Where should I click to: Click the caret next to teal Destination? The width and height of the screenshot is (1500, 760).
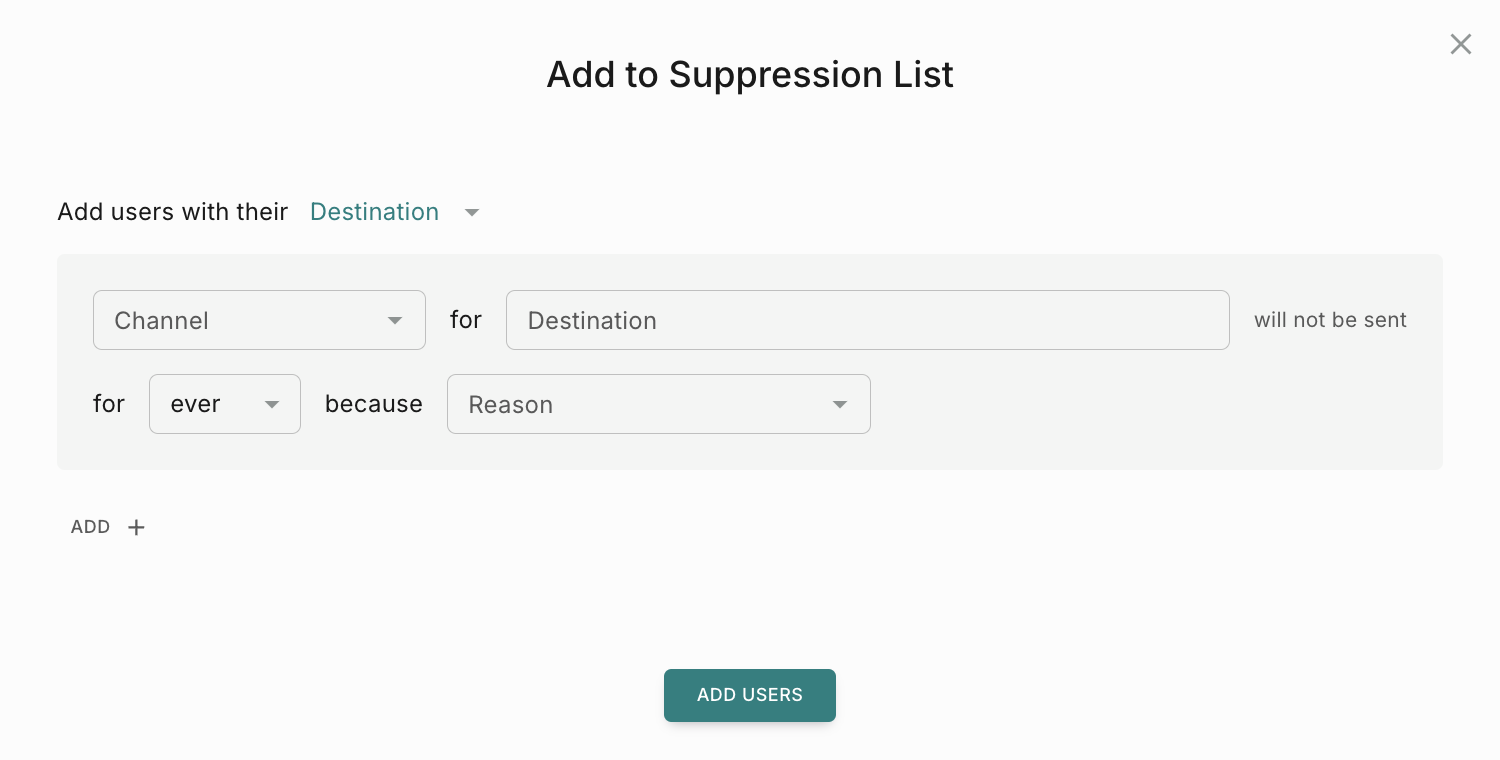(472, 212)
